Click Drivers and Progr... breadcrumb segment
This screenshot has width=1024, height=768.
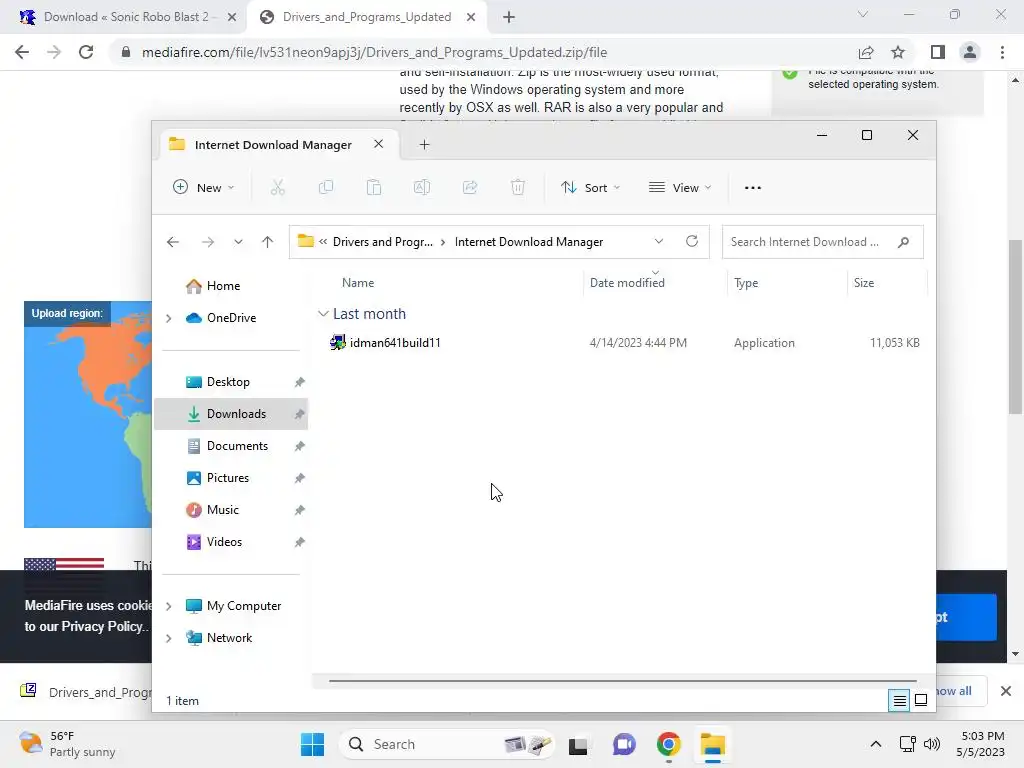pos(383,242)
